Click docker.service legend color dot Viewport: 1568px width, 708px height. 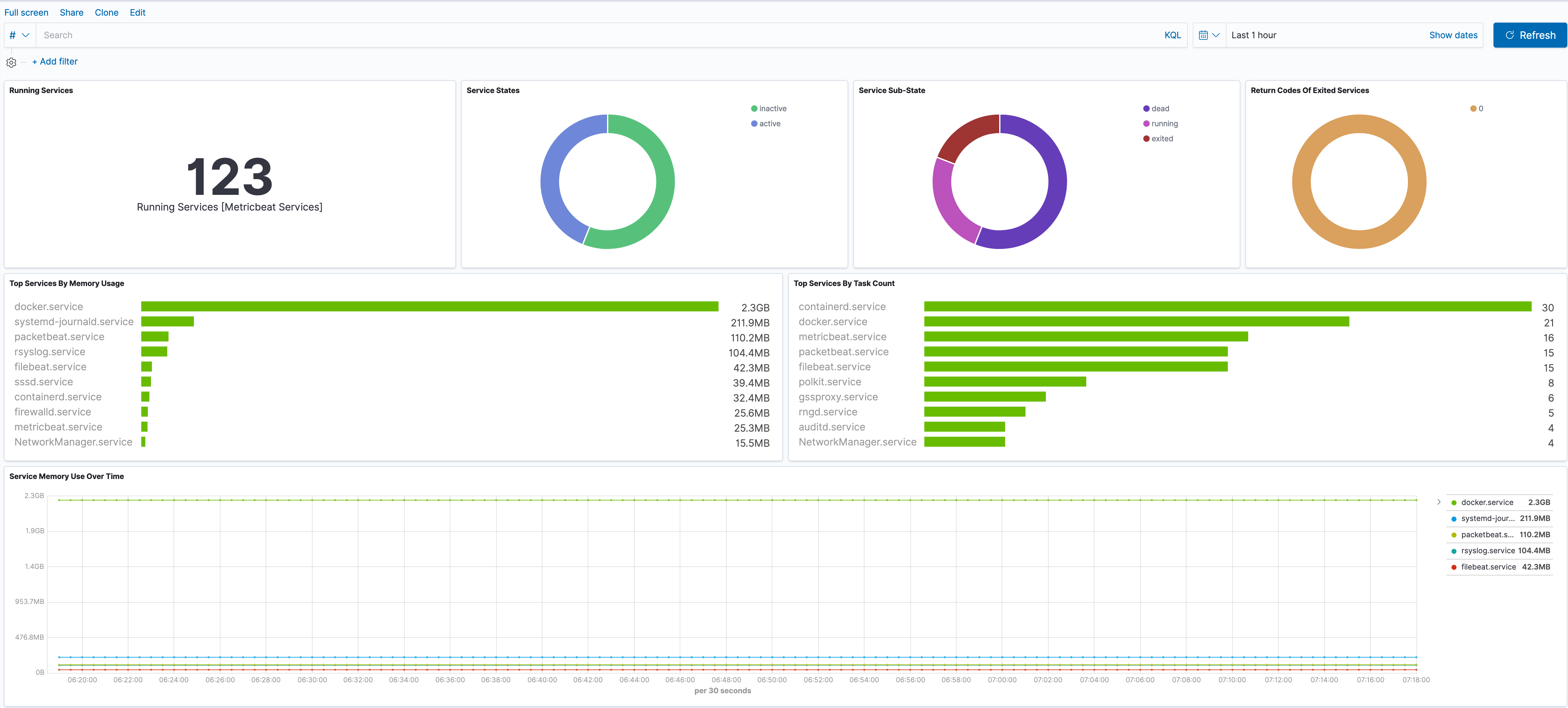click(x=1454, y=503)
